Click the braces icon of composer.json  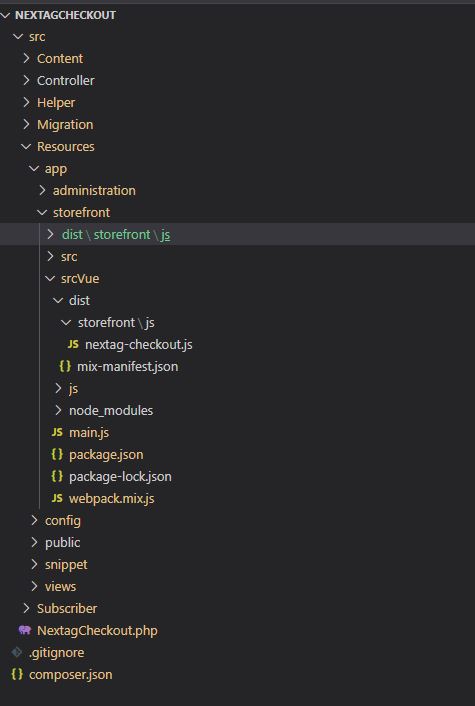[x=17, y=674]
